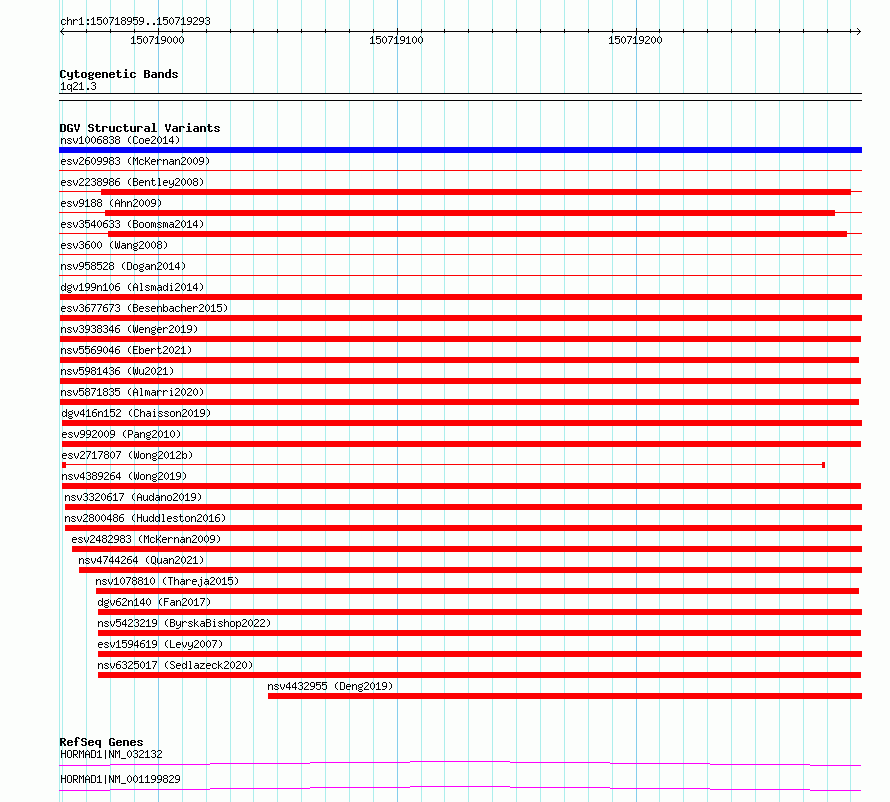Open variant dgv416n152 (Chaisson2019)
The image size is (890, 802).
[136, 413]
